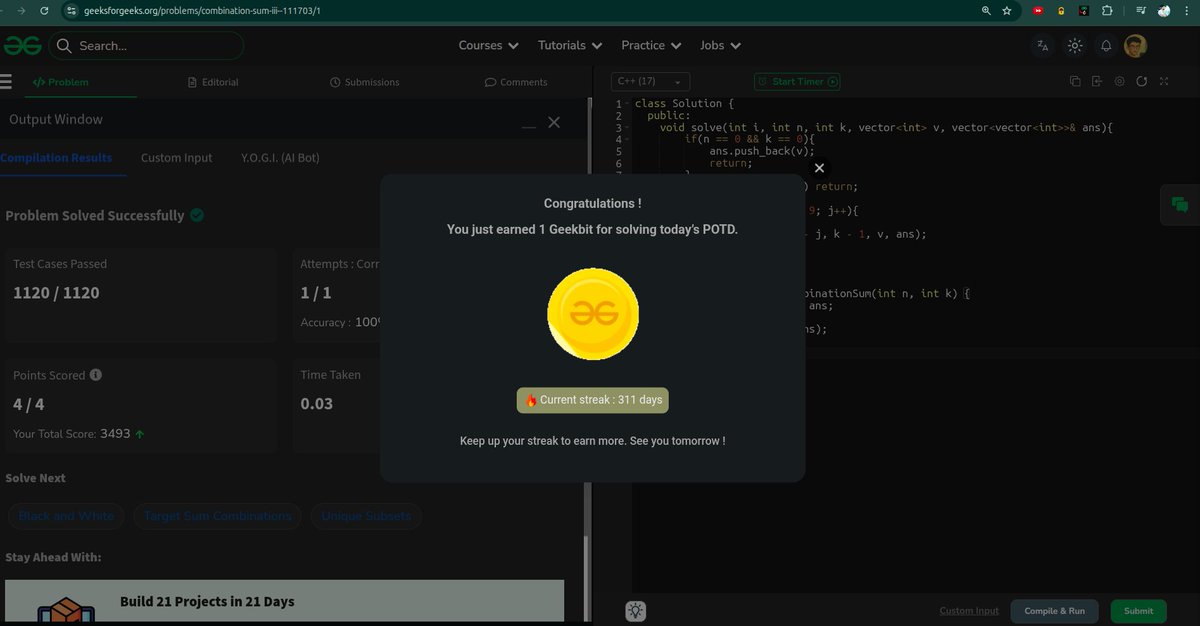Open the editor settings gear icon
Viewport: 1200px width, 626px height.
click(1119, 81)
